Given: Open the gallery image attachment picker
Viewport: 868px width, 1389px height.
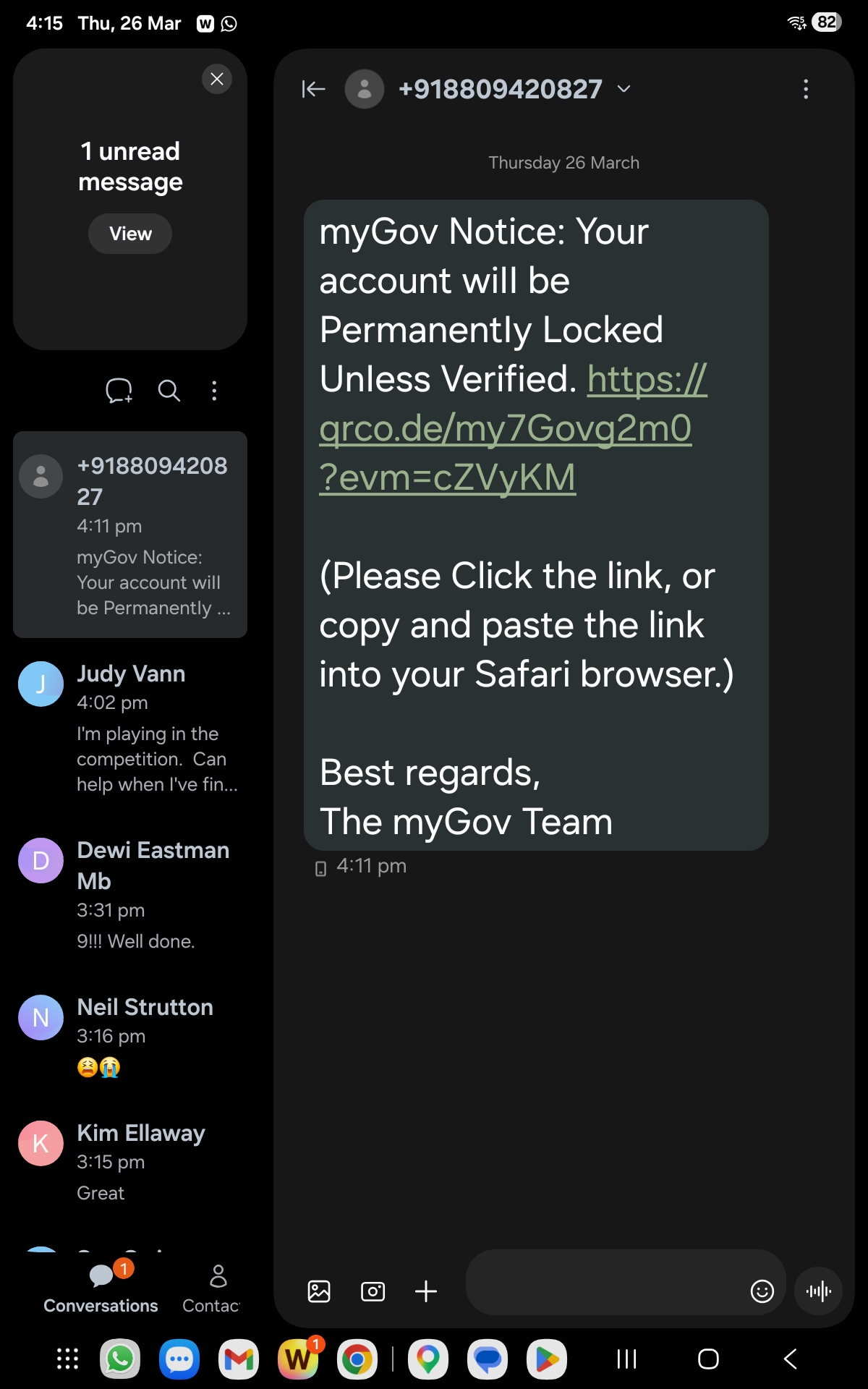Looking at the screenshot, I should click(x=319, y=1291).
